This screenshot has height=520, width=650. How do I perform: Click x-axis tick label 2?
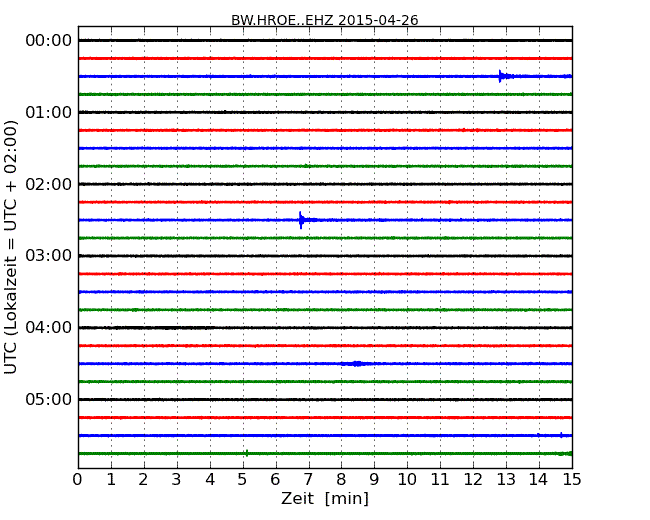click(x=143, y=480)
